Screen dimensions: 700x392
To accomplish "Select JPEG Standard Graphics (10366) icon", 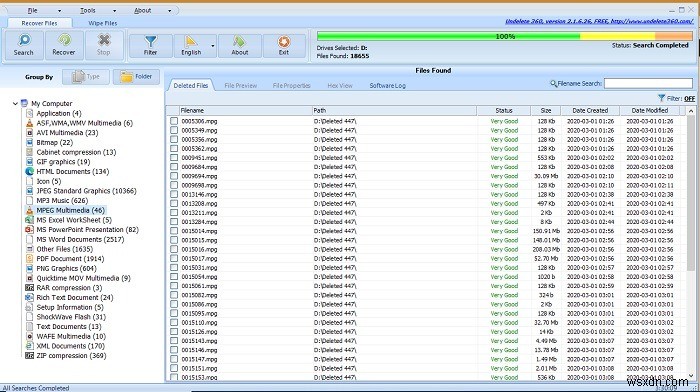I will click(29, 191).
